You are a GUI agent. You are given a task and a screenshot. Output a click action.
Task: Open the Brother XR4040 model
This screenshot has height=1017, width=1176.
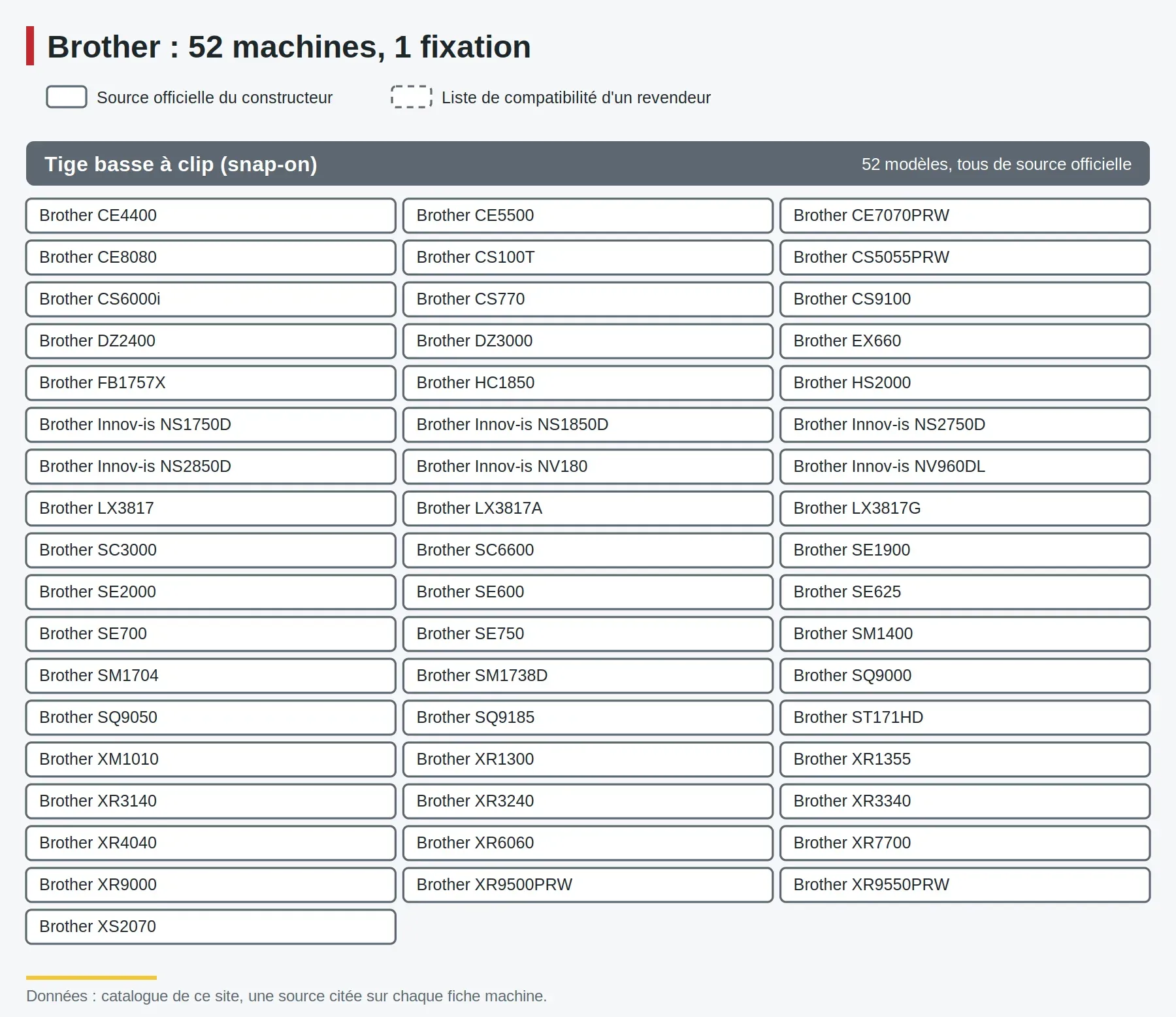[210, 843]
